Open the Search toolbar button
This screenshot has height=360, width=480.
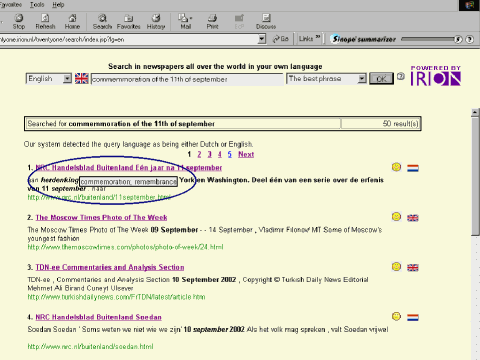point(102,21)
